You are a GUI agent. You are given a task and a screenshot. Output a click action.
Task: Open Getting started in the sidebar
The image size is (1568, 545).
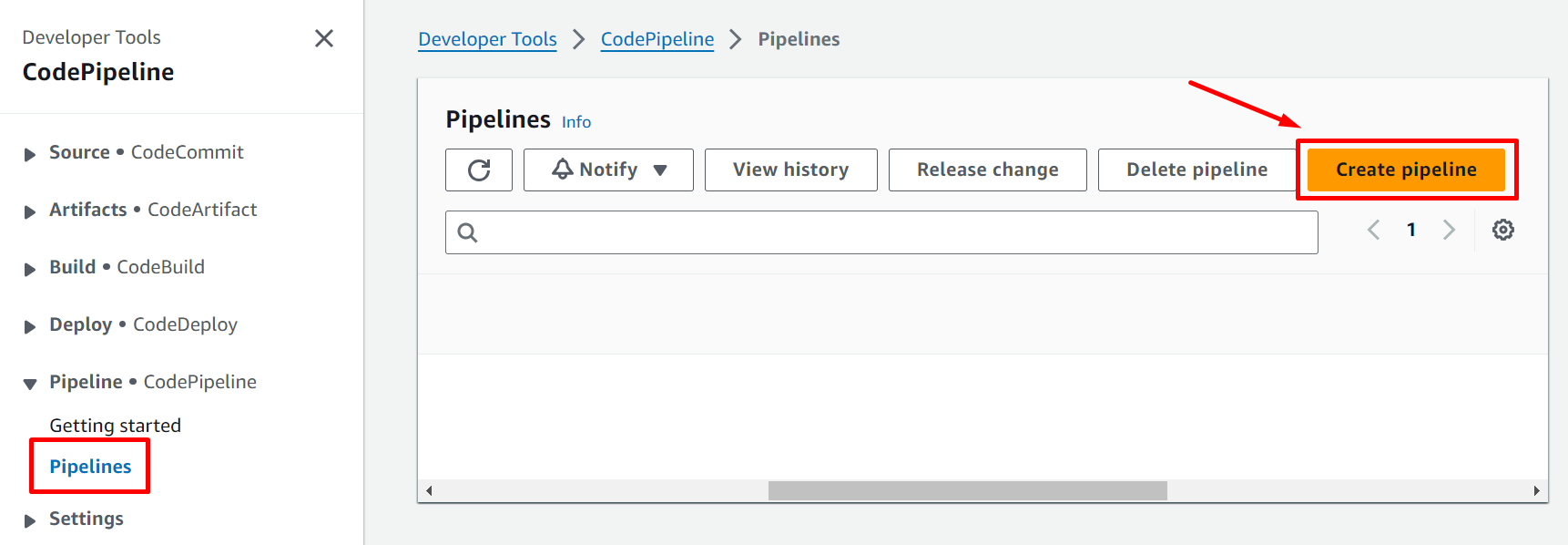pyautogui.click(x=115, y=426)
